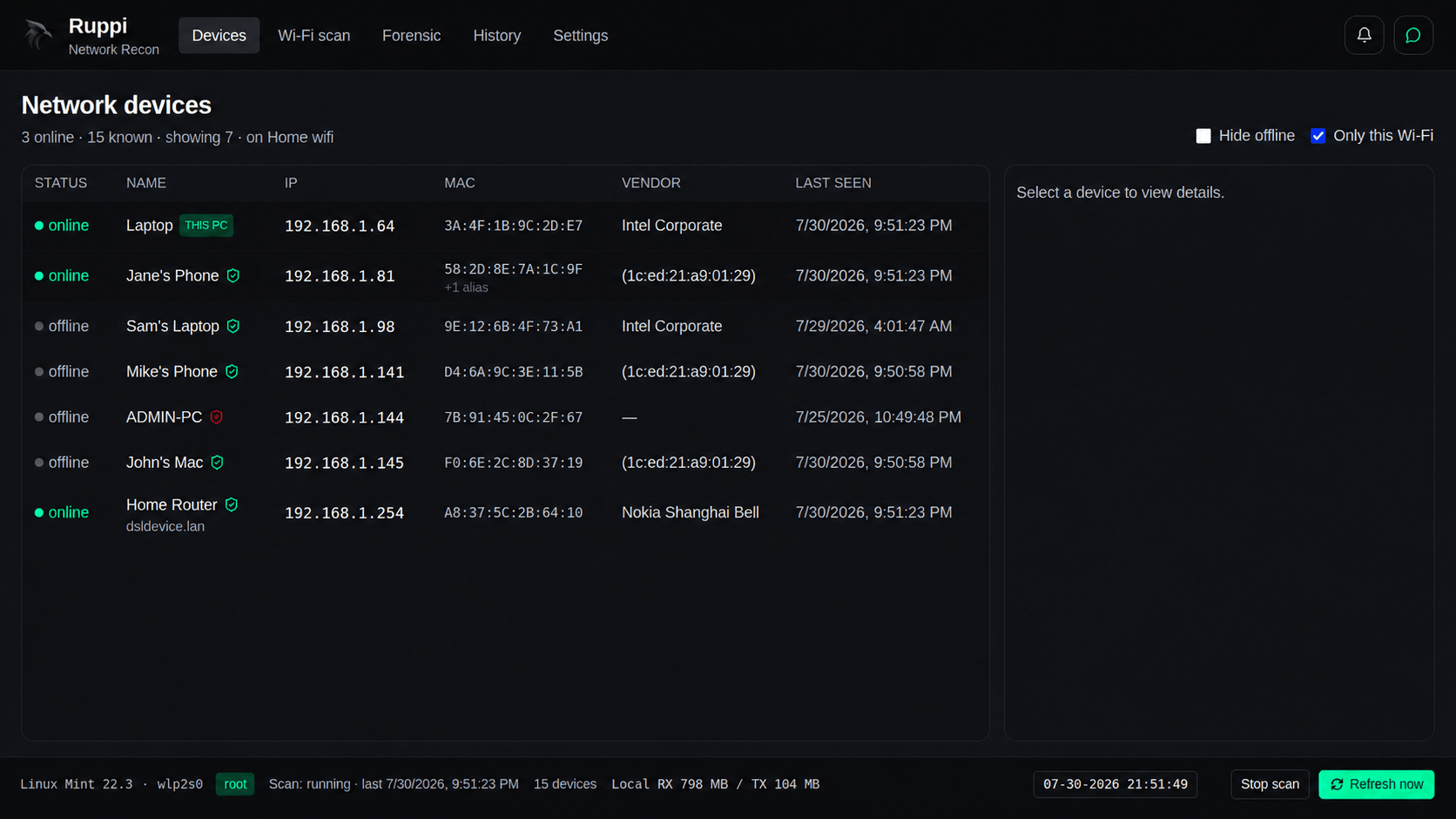The width and height of the screenshot is (1456, 819).
Task: Click the trusted shield next to Jane's Phone
Action: pos(233,275)
